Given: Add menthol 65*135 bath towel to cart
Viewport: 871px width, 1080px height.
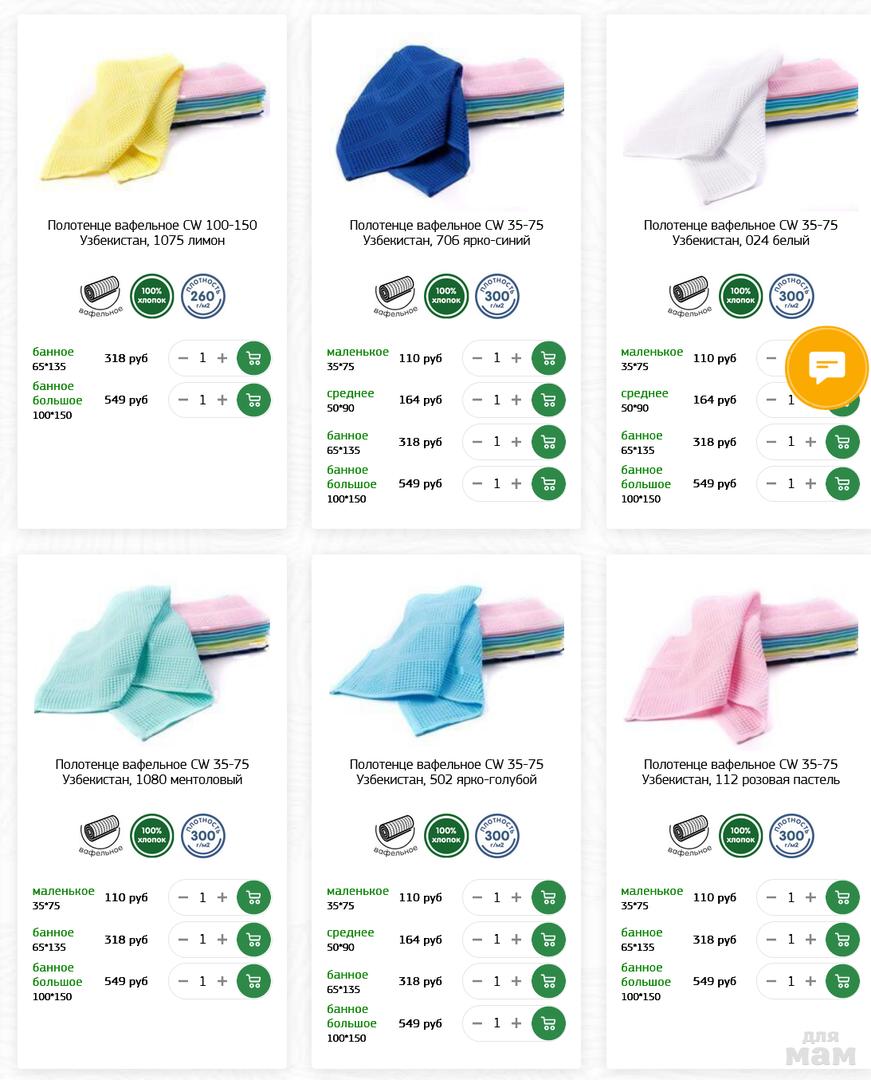Looking at the screenshot, I should pos(253,939).
